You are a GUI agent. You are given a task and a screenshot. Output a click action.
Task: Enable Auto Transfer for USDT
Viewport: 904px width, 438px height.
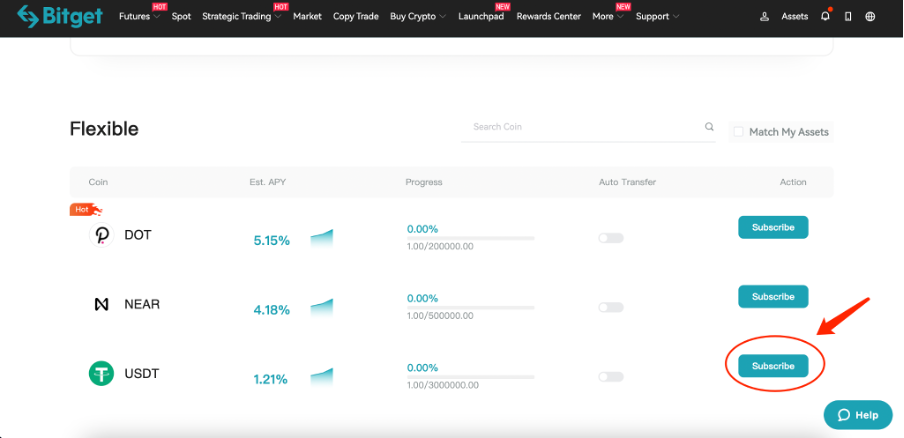[x=611, y=376]
